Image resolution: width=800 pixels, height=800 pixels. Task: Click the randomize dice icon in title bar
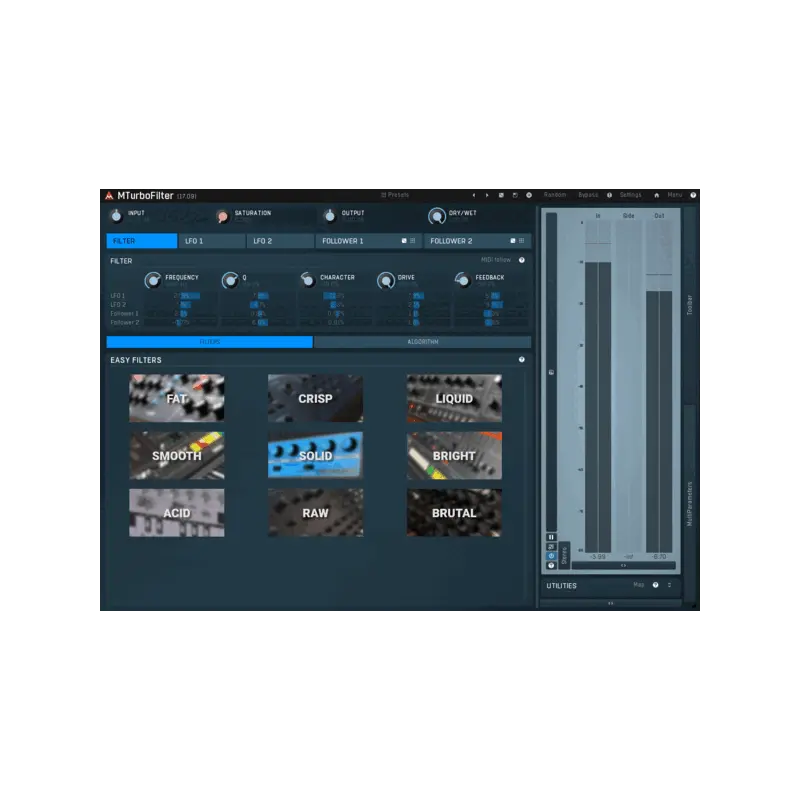501,195
